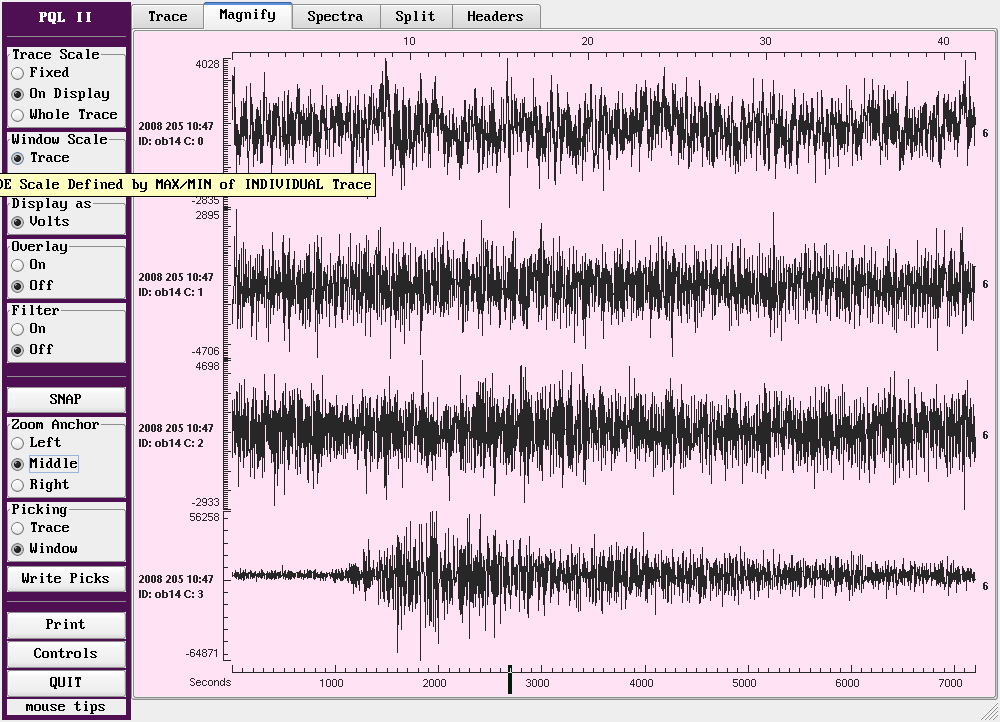Enable the Filter On option
Screen dimensions: 1000x722
tap(18, 329)
